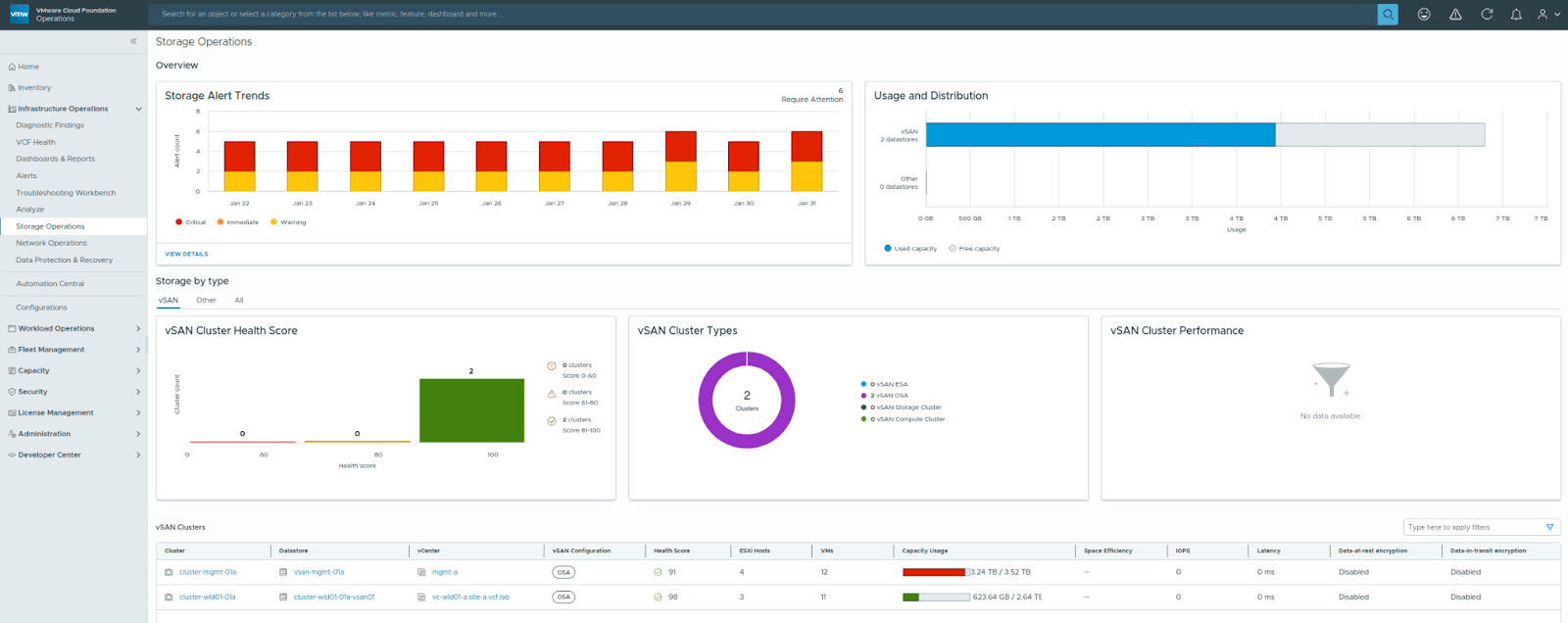
Task: Open the alerts triangle icon in header
Action: 1455,14
